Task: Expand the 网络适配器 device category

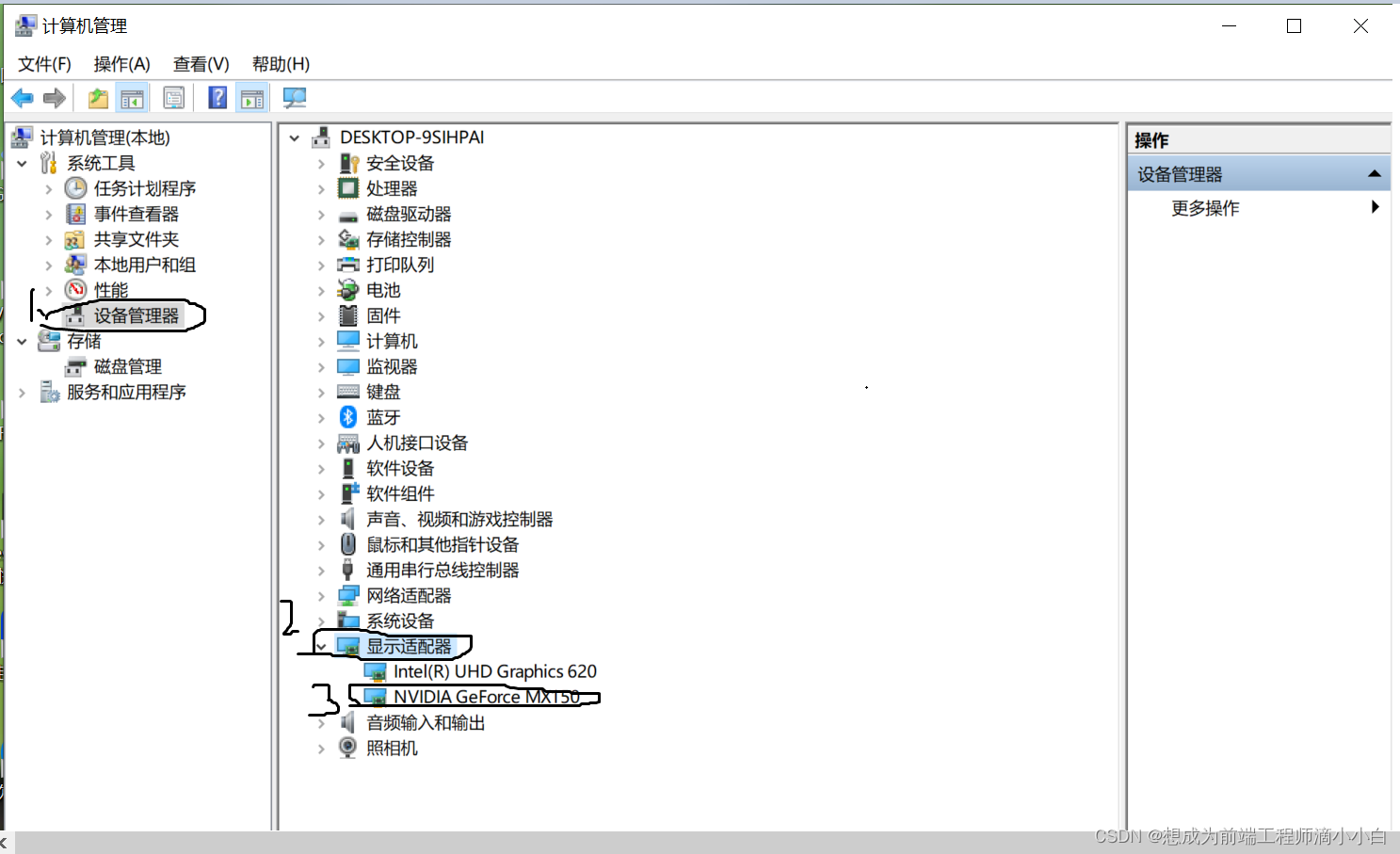Action: click(x=322, y=595)
